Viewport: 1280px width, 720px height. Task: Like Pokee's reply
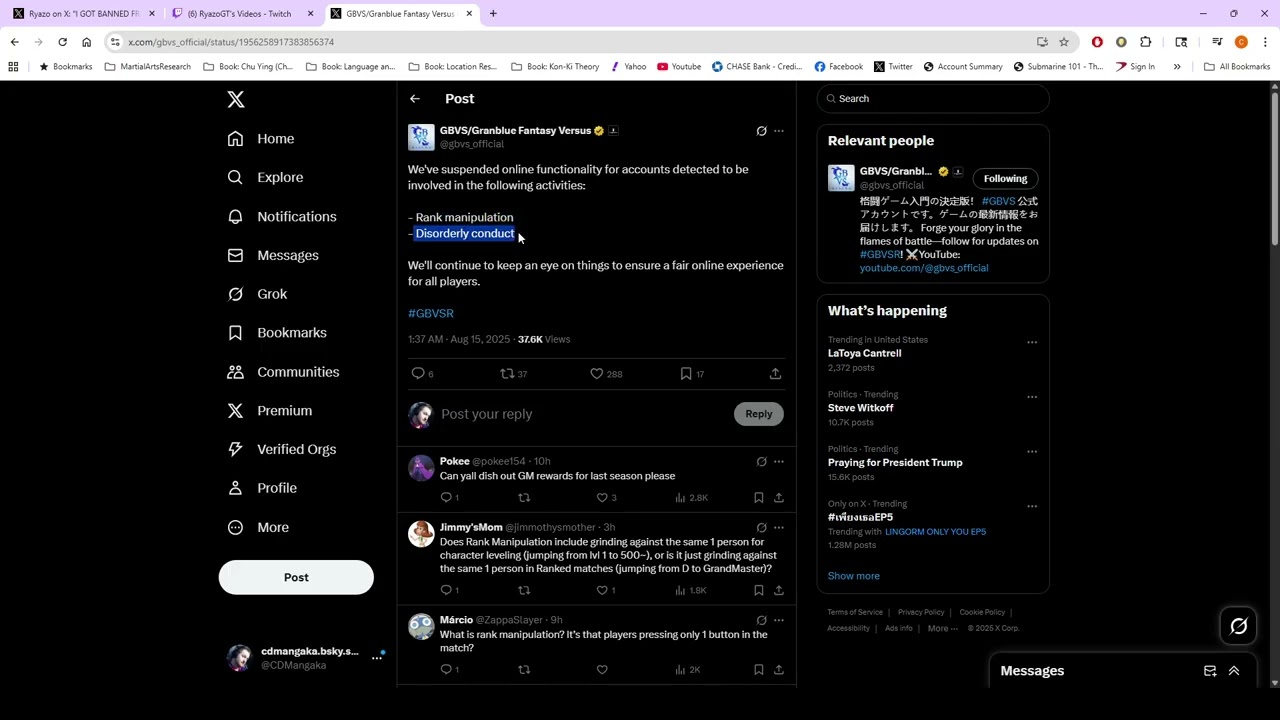coord(602,497)
